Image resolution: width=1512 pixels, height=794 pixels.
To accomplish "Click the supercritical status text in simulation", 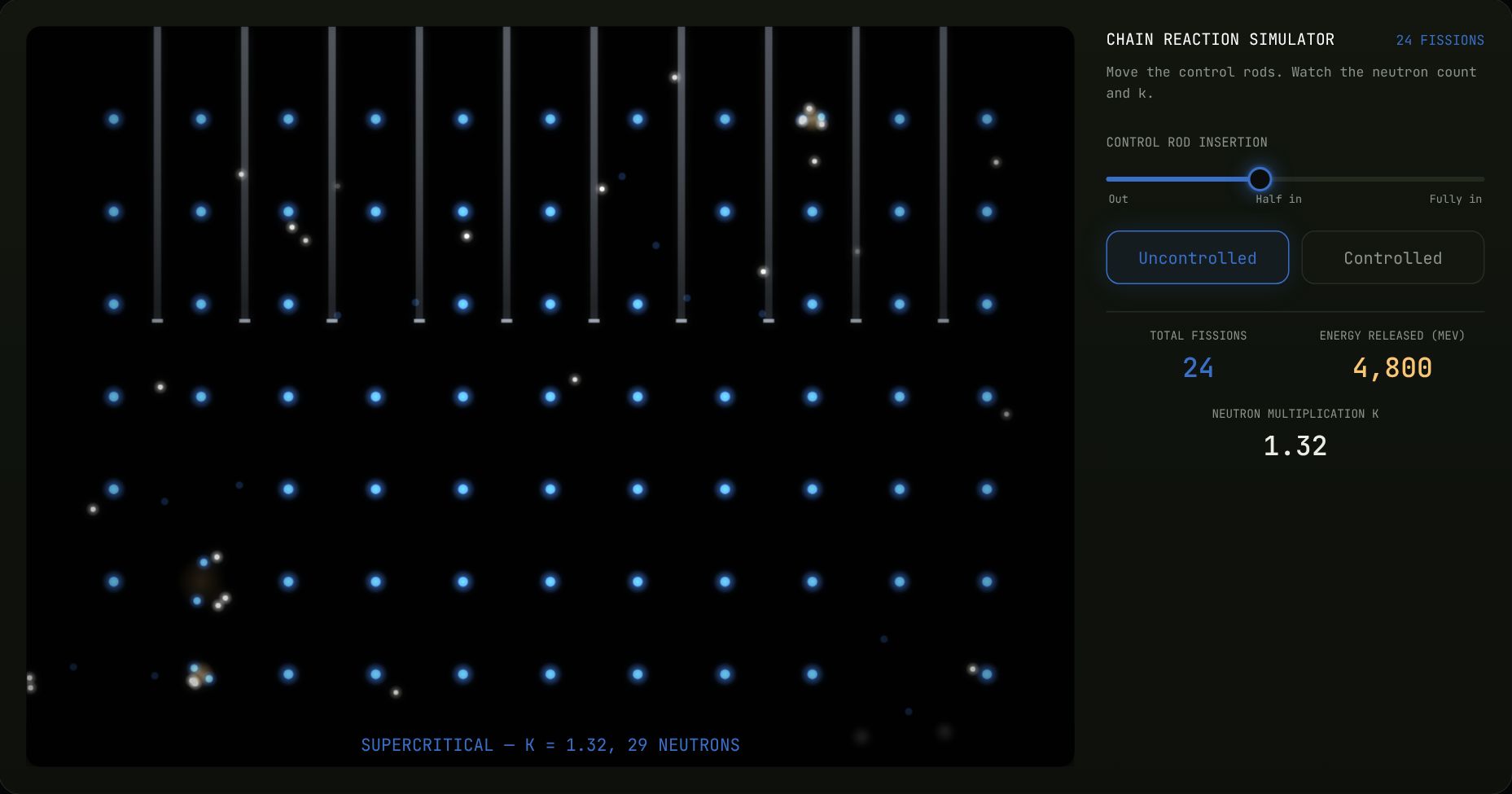I will (x=550, y=744).
